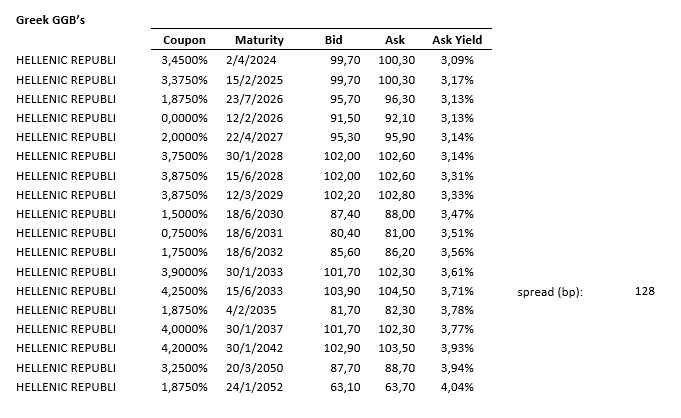Select the Coupon column header
681x418 pixels.
[184, 40]
